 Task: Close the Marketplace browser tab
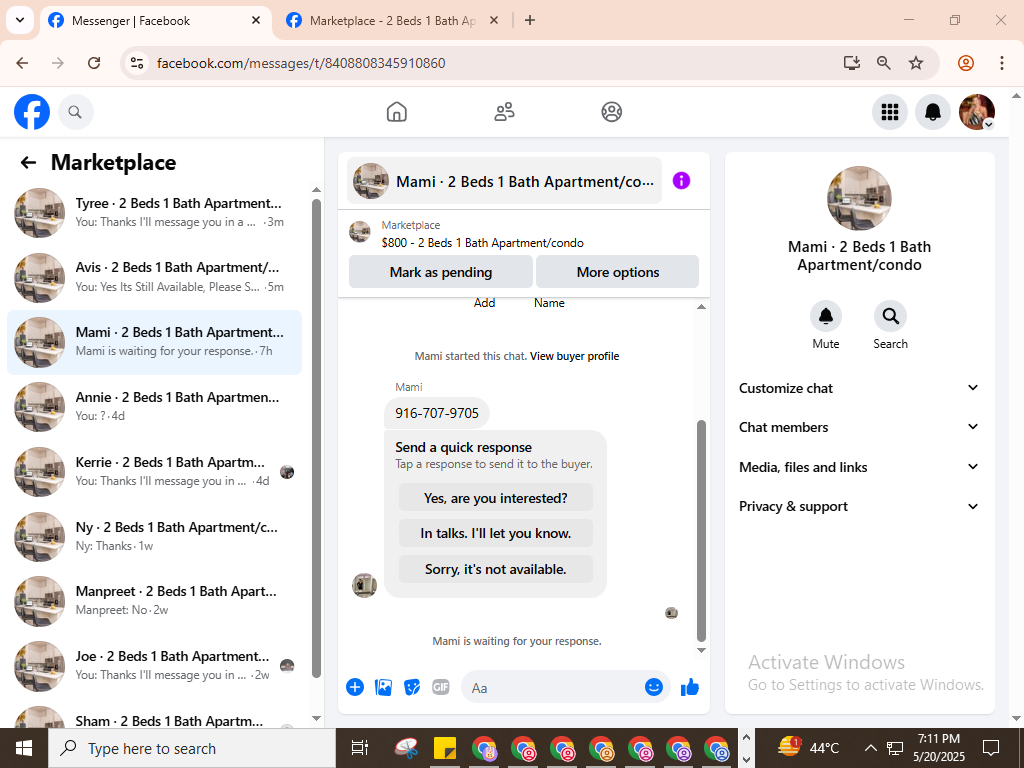pos(494,20)
